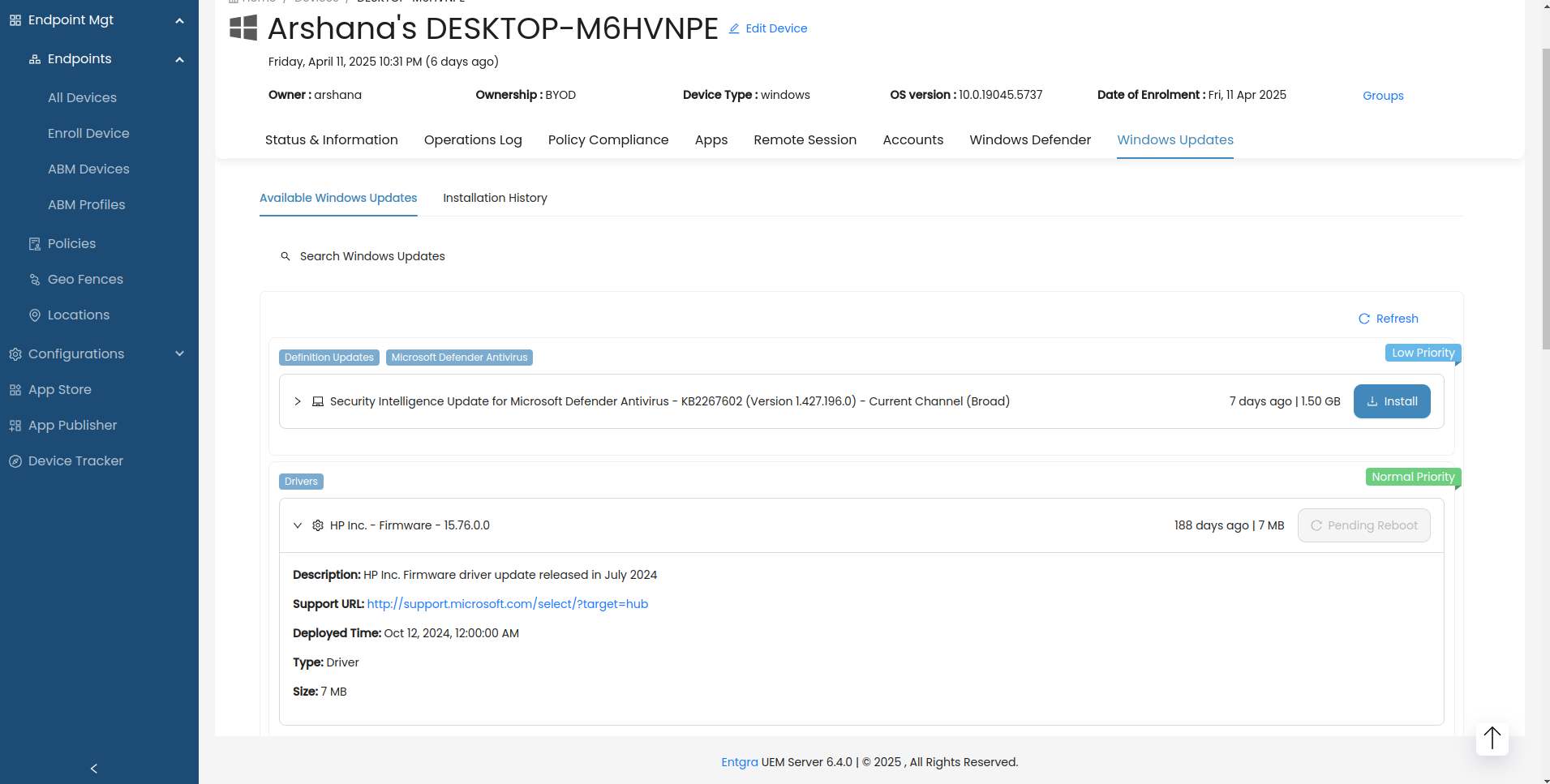Go to All Devices in sidebar

(82, 98)
